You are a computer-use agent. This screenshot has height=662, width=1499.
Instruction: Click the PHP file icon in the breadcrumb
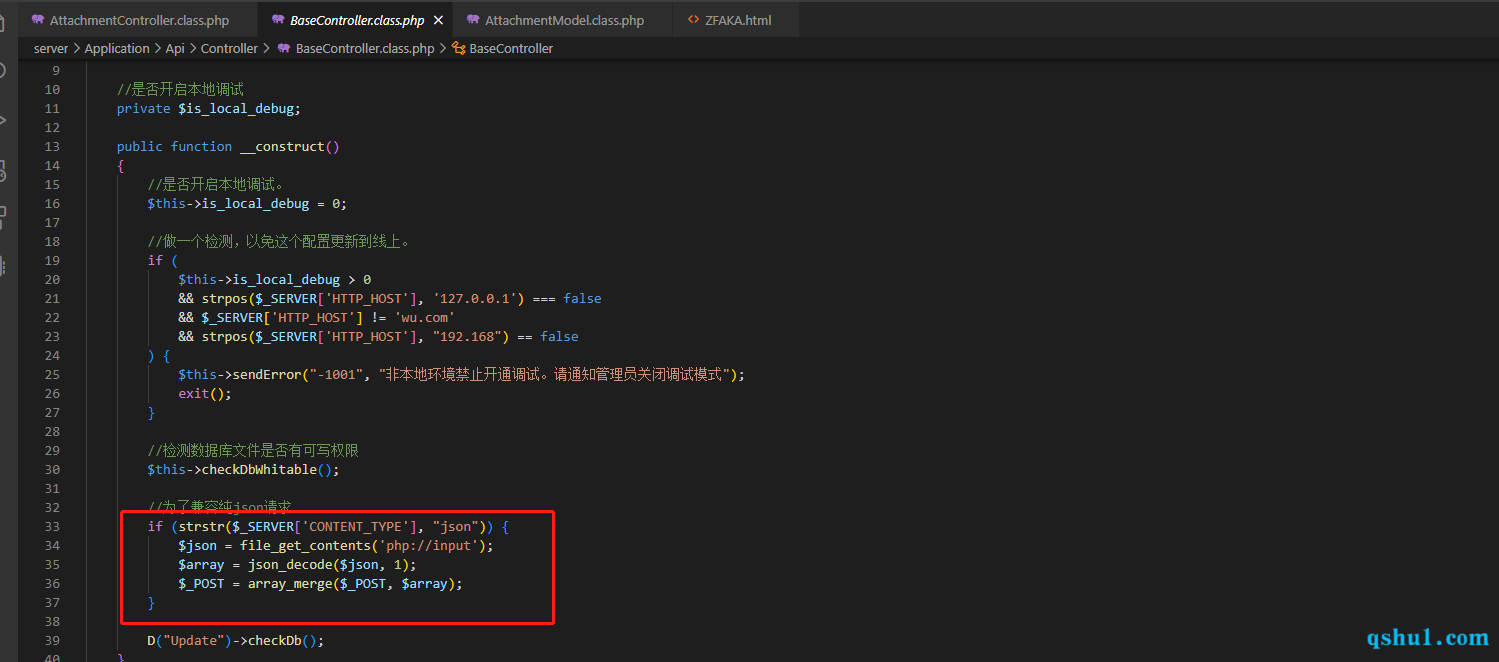point(284,48)
